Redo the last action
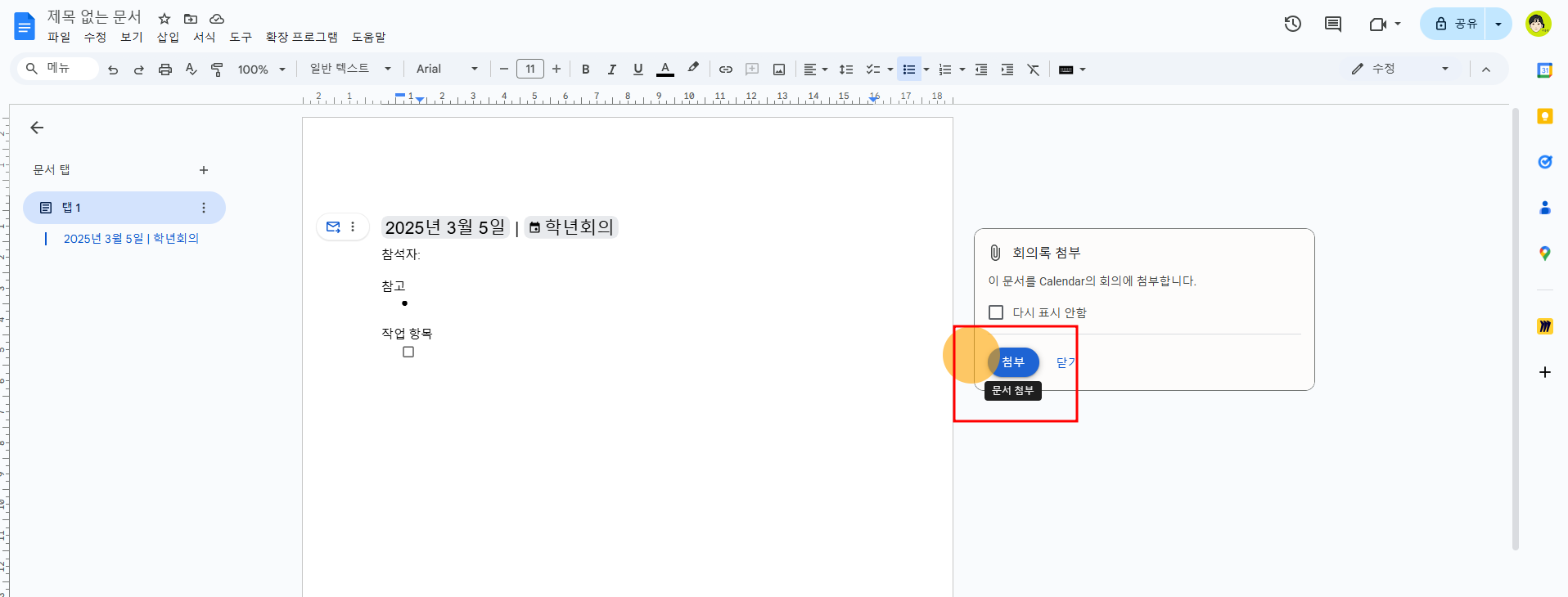 point(139,70)
